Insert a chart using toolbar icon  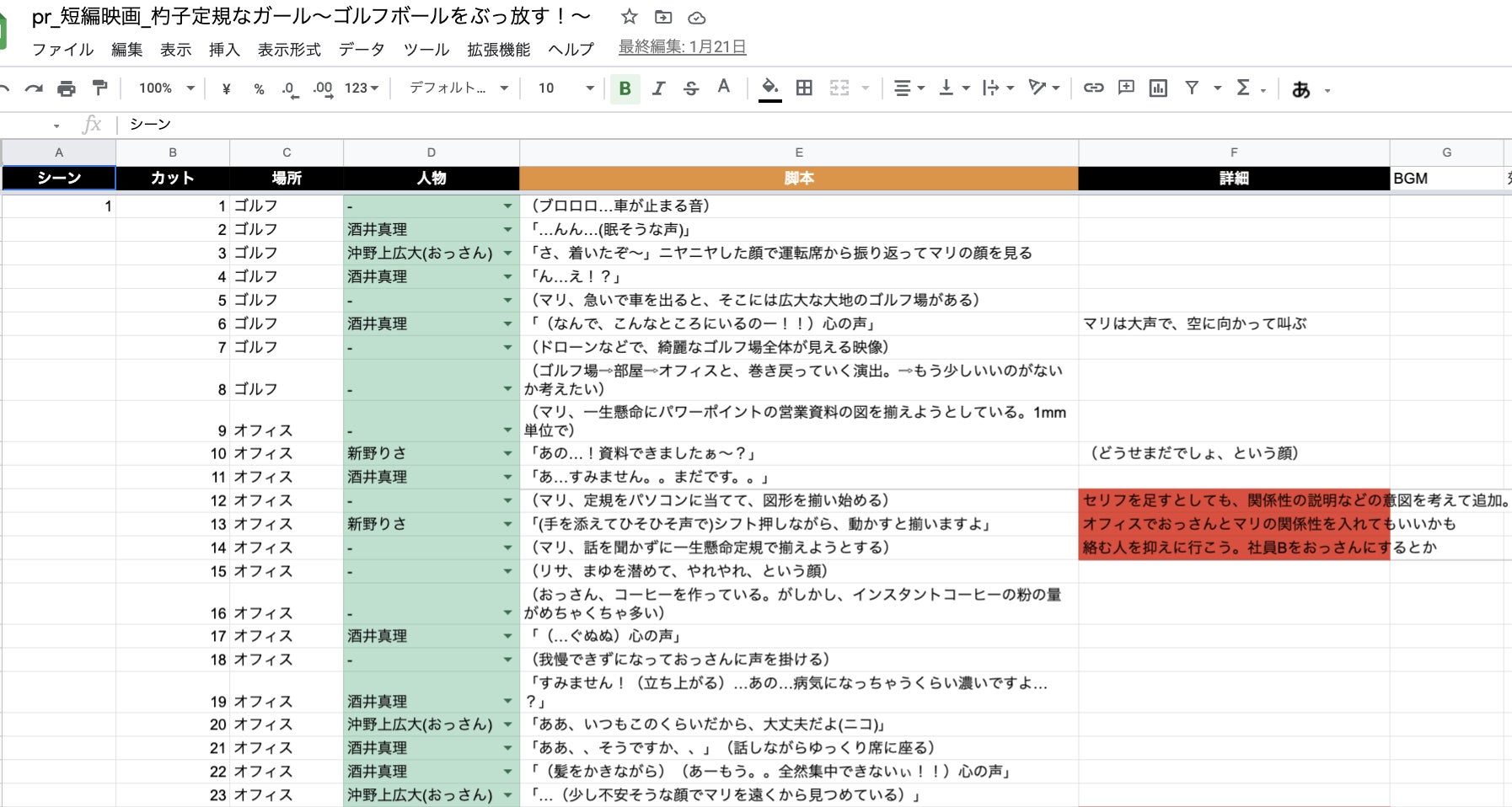tap(1158, 88)
